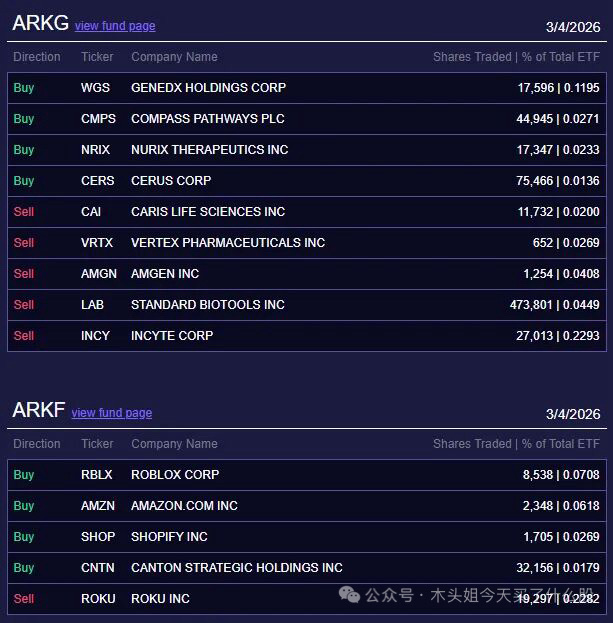
Task: Click the INCY ticker symbol
Action: coord(95,336)
